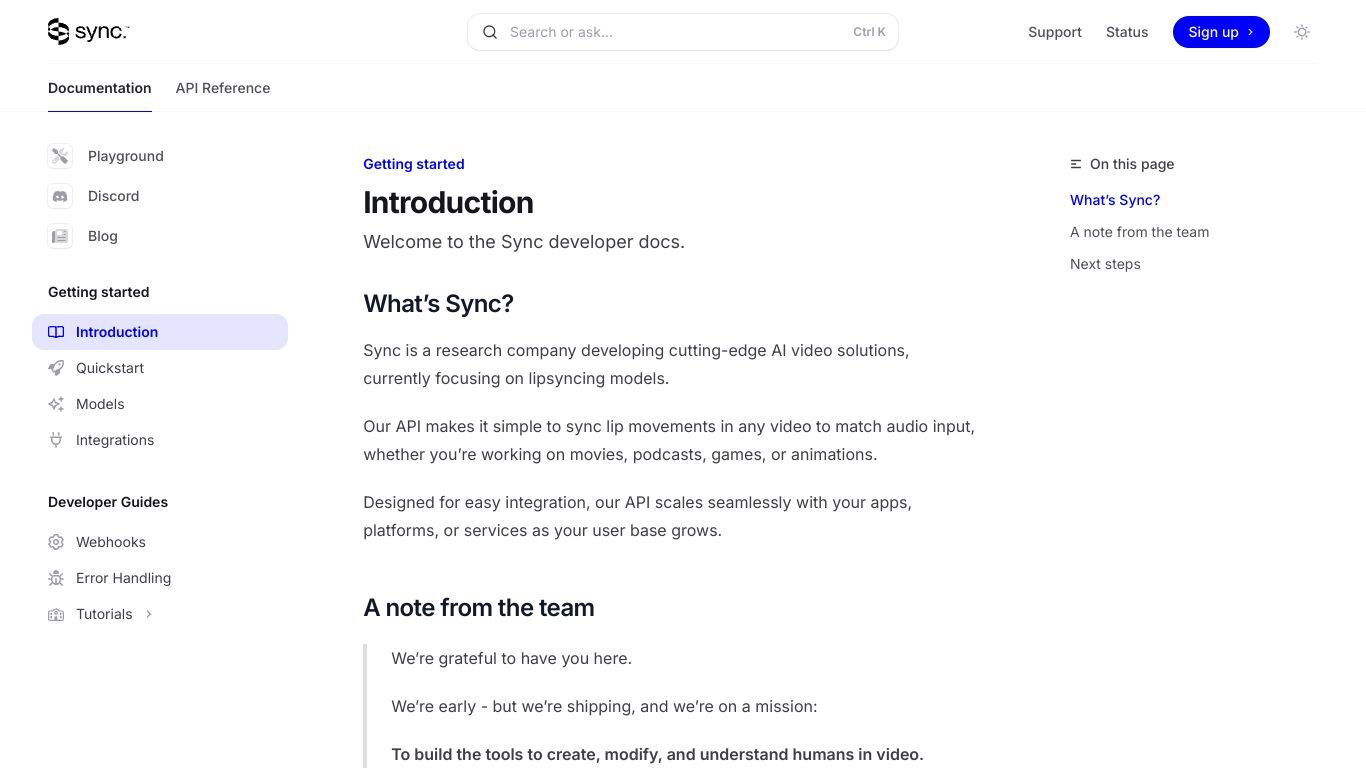
Task: Jump to Next steps anchor
Action: [1105, 264]
